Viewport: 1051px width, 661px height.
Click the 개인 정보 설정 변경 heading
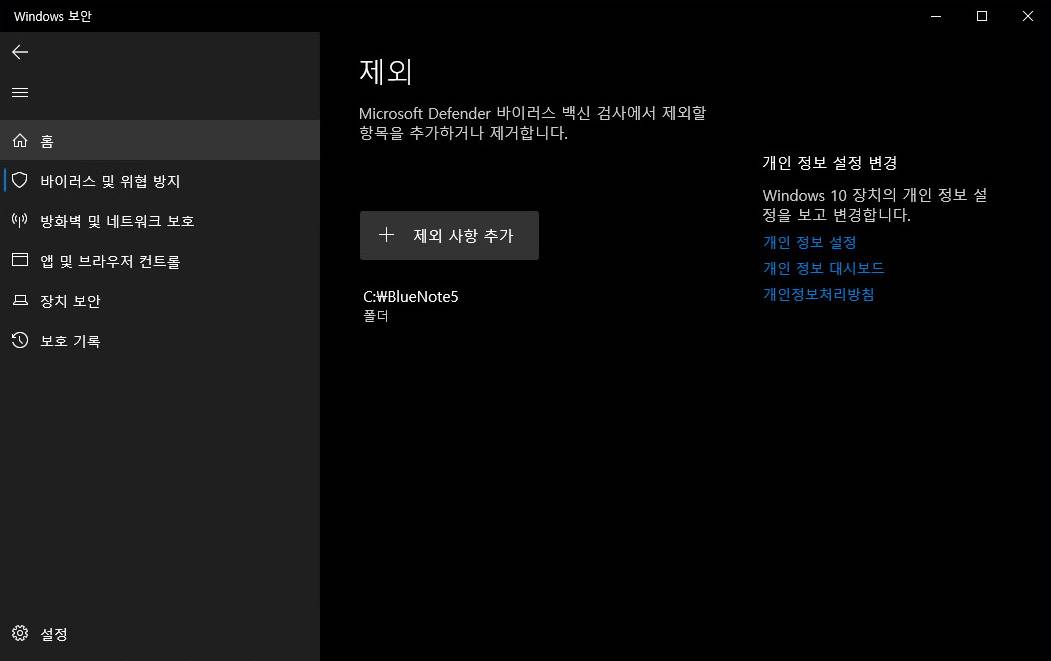pyautogui.click(x=829, y=163)
